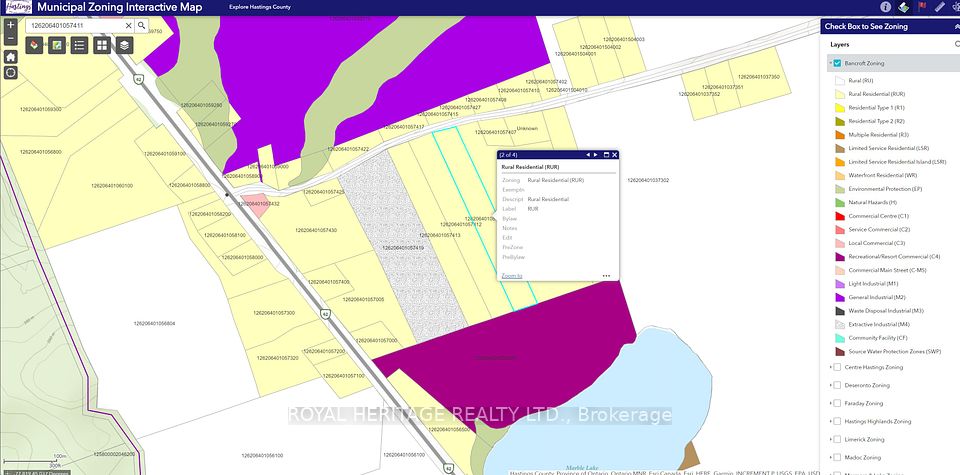960x475 pixels.
Task: Enable Madoc Zoning checkbox
Action: (837, 457)
